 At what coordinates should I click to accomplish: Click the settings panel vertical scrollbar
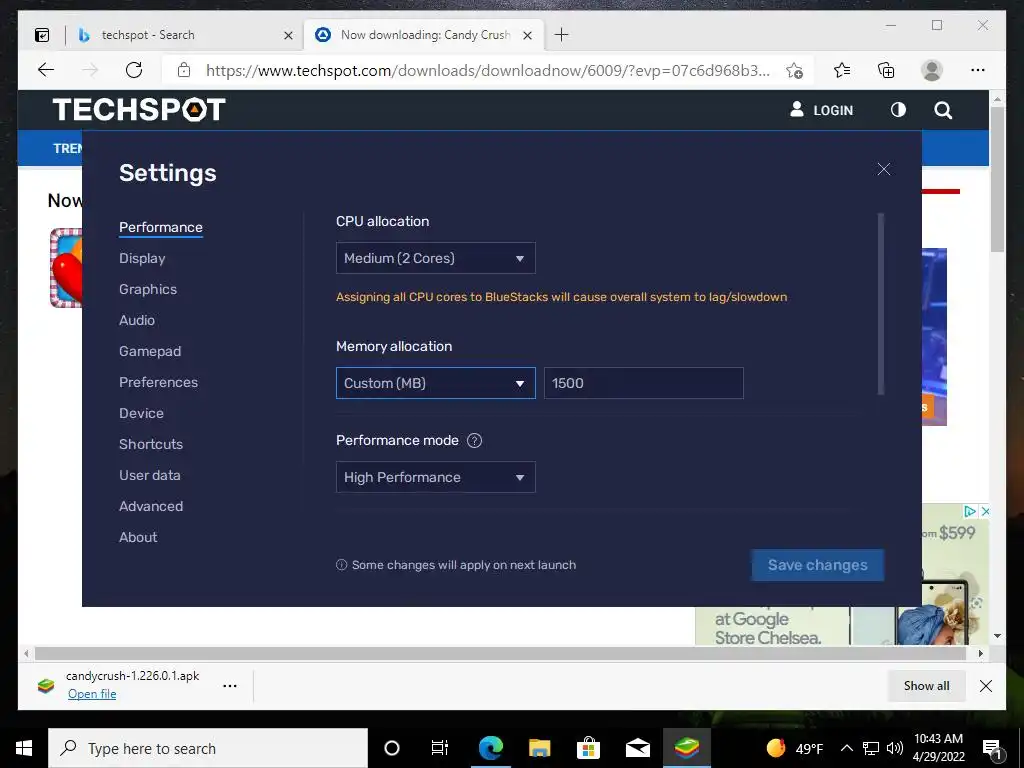pyautogui.click(x=881, y=304)
